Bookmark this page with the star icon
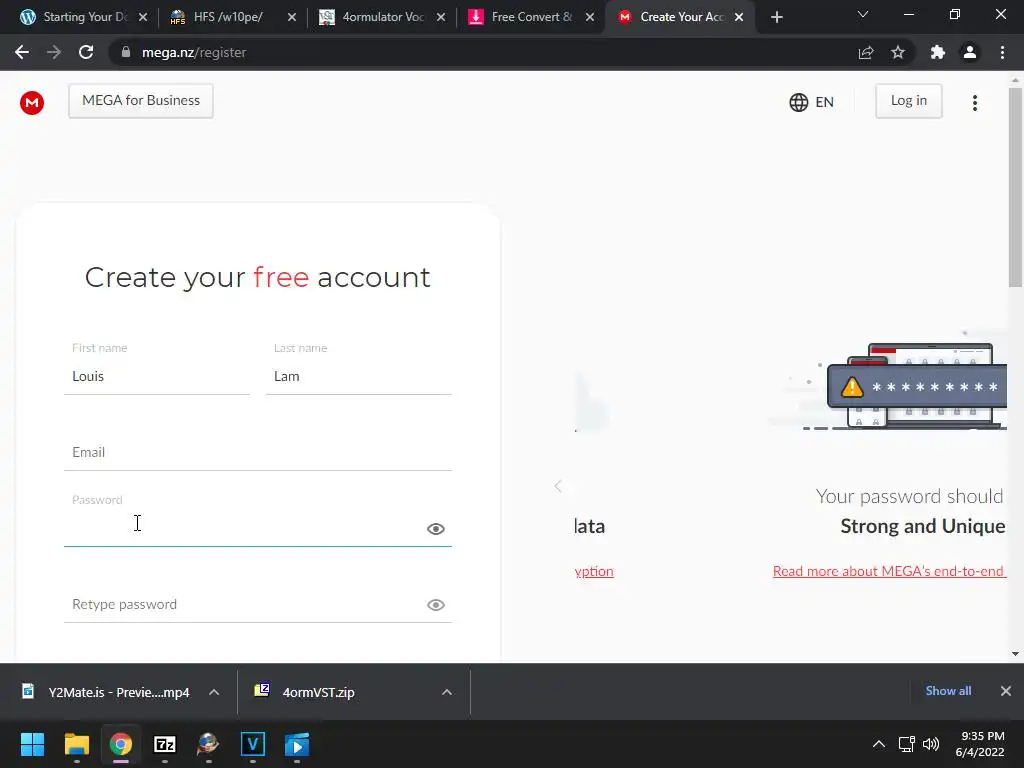 898,52
